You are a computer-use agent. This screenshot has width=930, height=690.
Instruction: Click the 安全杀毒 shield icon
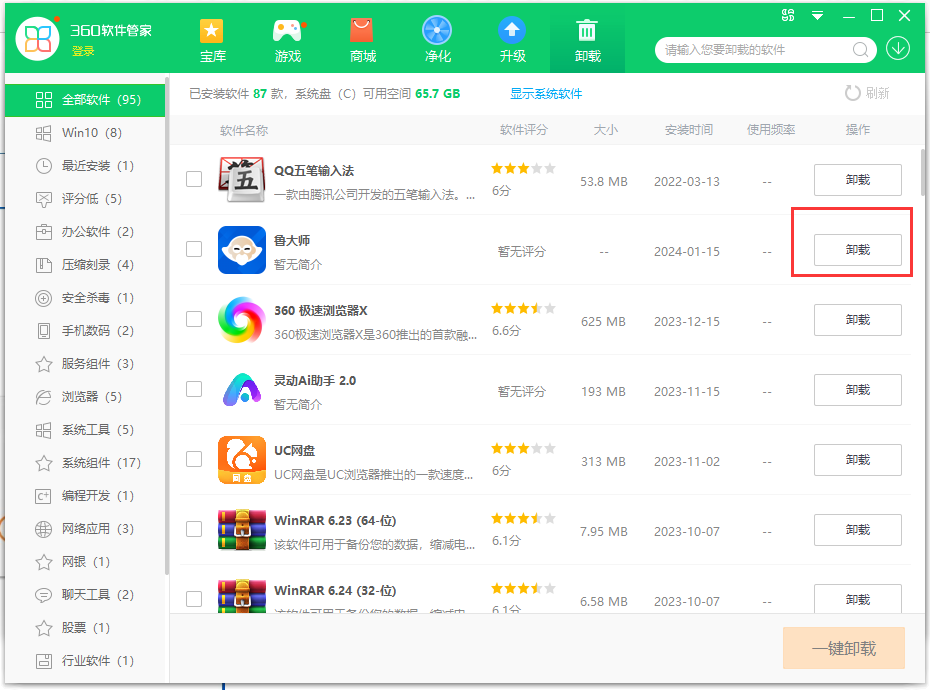tap(44, 298)
